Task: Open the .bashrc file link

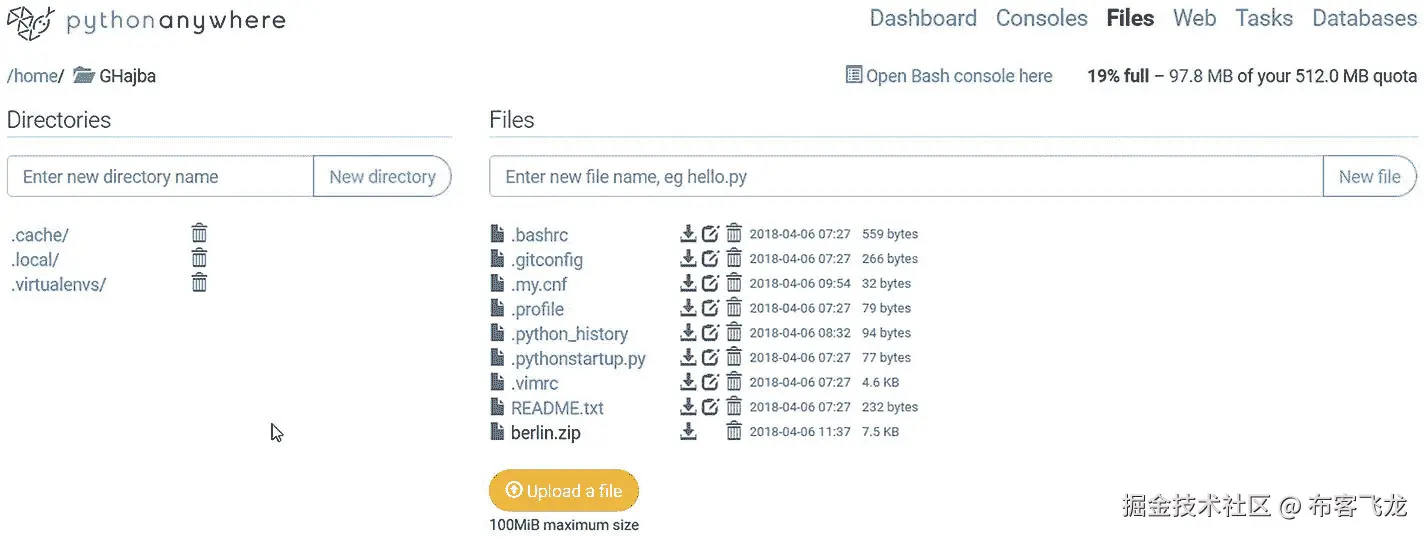Action: pyautogui.click(x=539, y=235)
